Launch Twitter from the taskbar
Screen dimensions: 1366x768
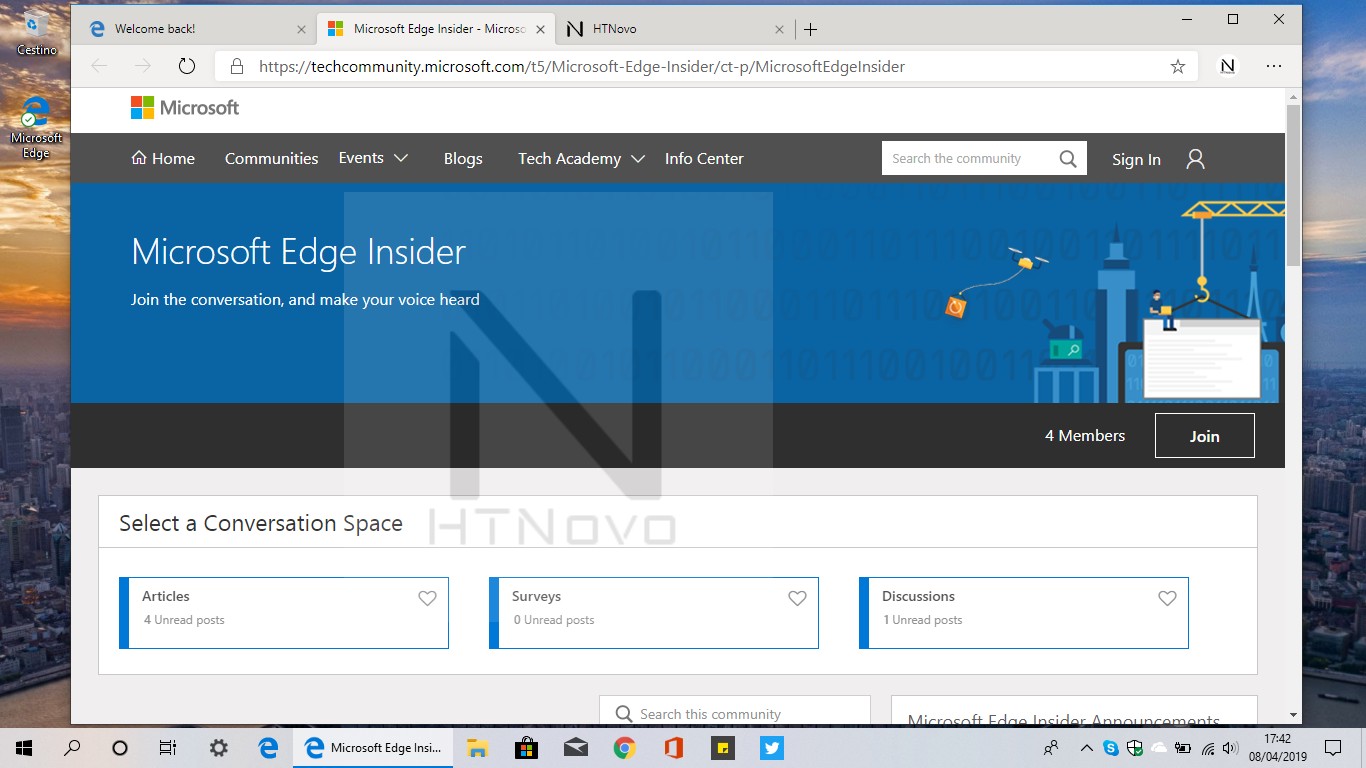click(x=771, y=747)
